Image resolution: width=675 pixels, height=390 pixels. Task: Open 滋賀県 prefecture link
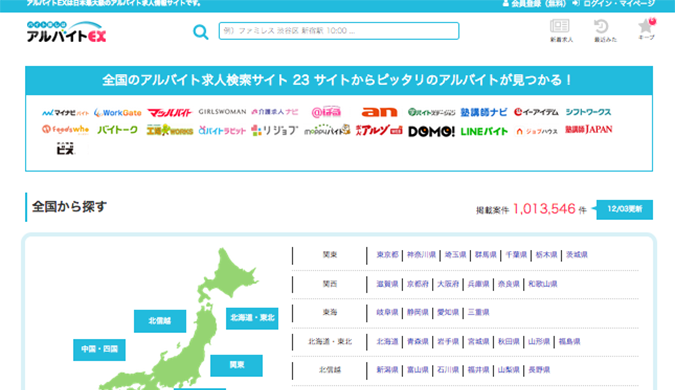point(387,284)
